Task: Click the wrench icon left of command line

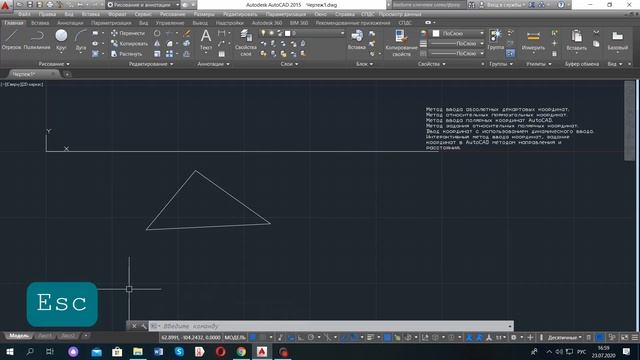Action: [x=144, y=326]
